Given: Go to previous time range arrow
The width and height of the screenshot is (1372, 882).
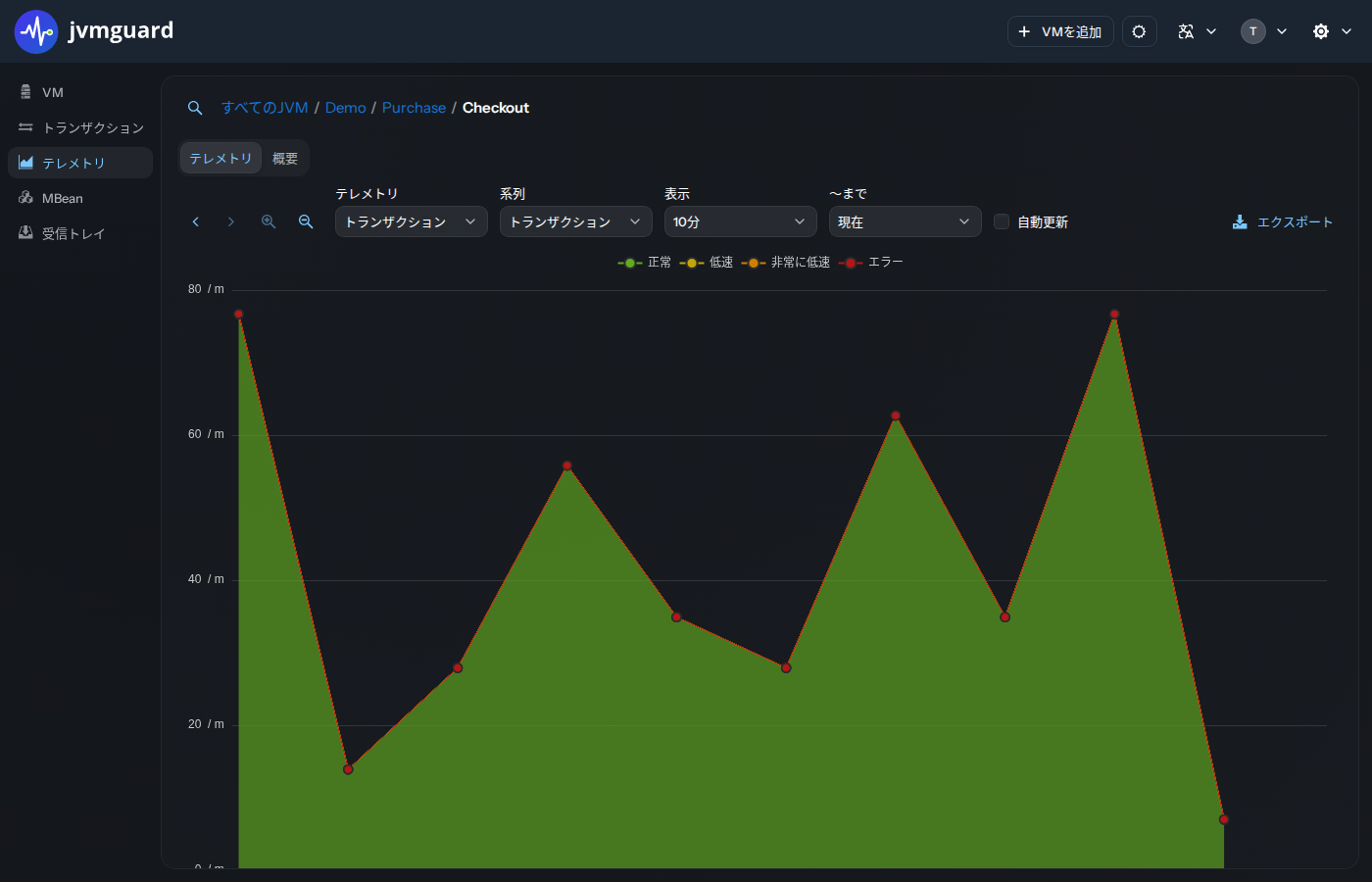Looking at the screenshot, I should (x=196, y=221).
